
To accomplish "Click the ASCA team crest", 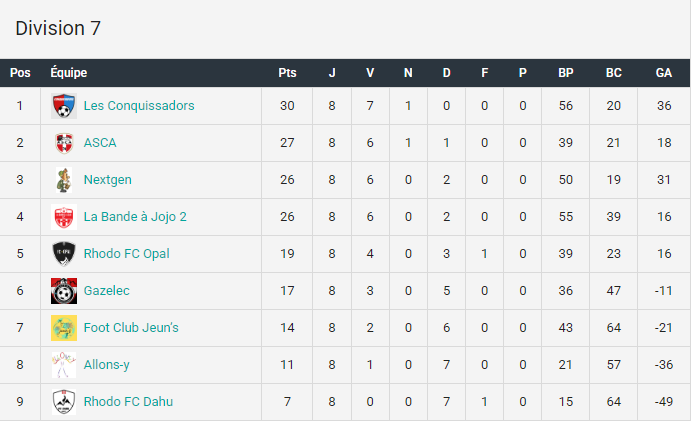I will tap(64, 143).
